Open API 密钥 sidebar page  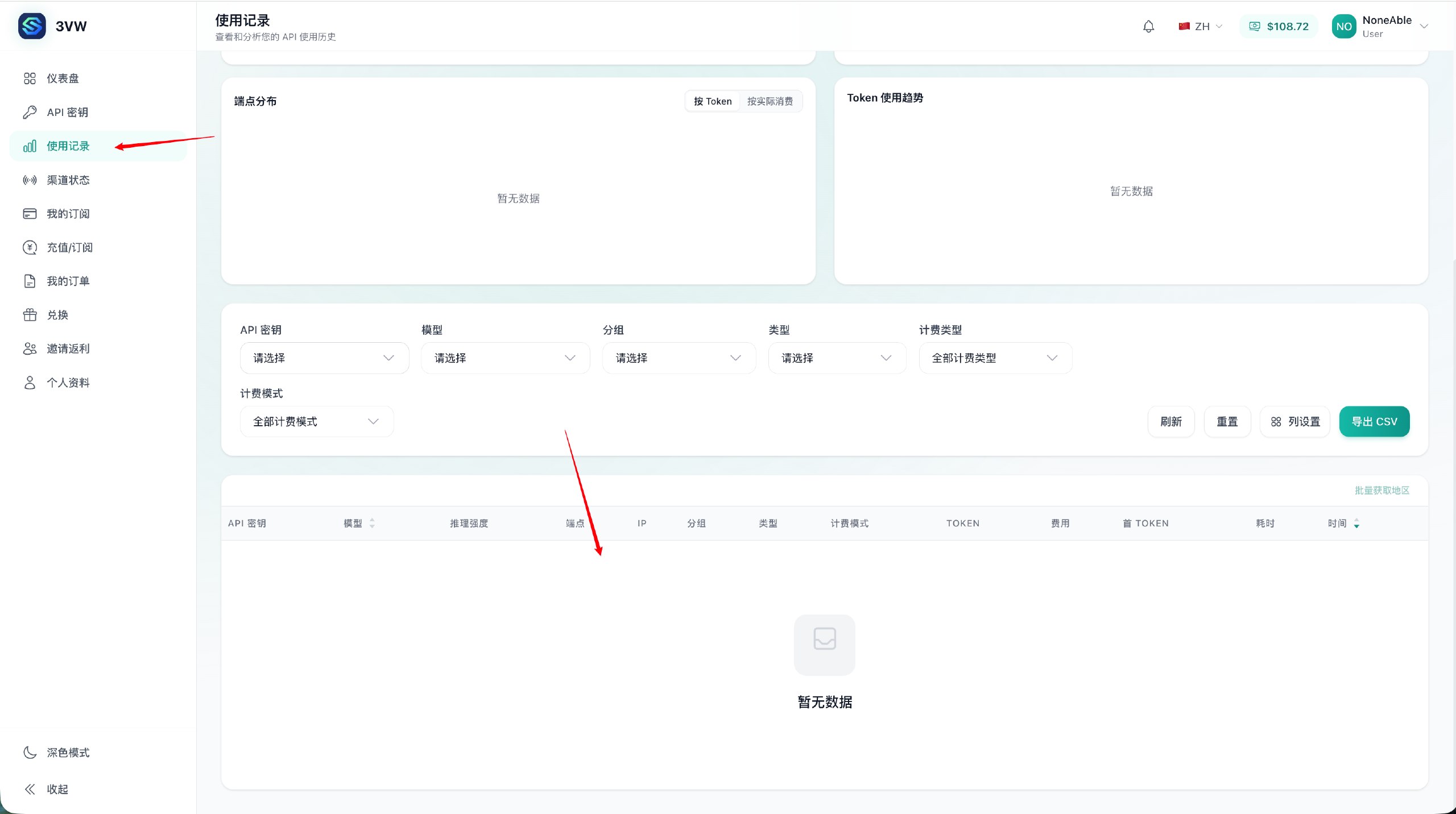click(x=98, y=112)
